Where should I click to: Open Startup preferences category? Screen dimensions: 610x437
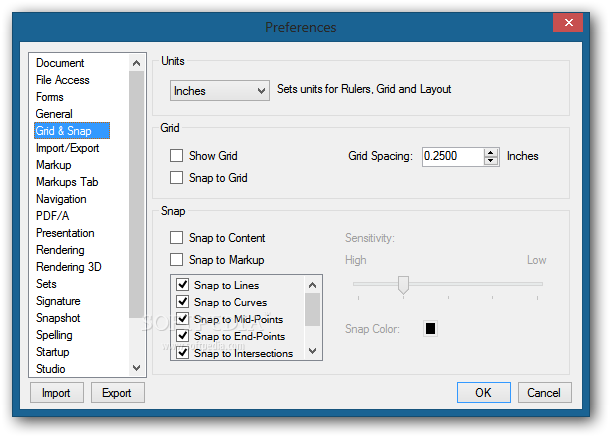click(x=53, y=352)
